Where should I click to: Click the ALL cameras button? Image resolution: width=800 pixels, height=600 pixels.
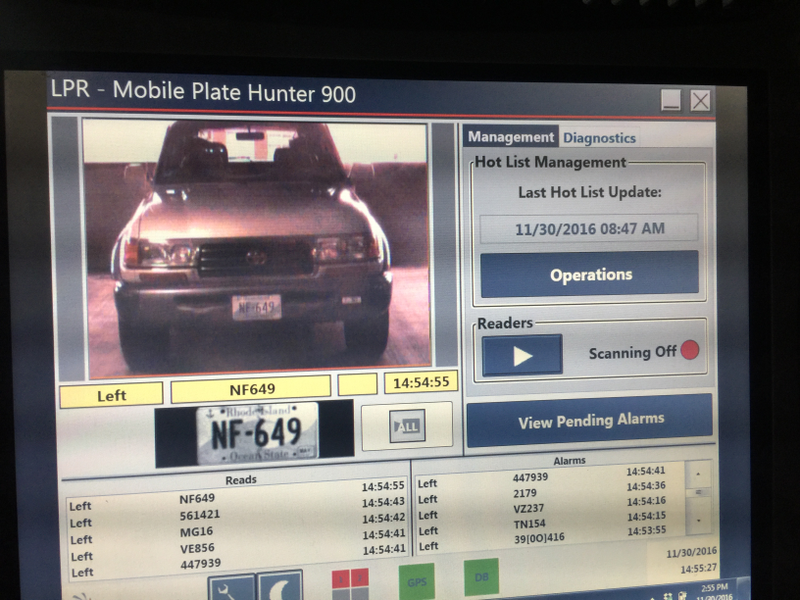tap(407, 426)
